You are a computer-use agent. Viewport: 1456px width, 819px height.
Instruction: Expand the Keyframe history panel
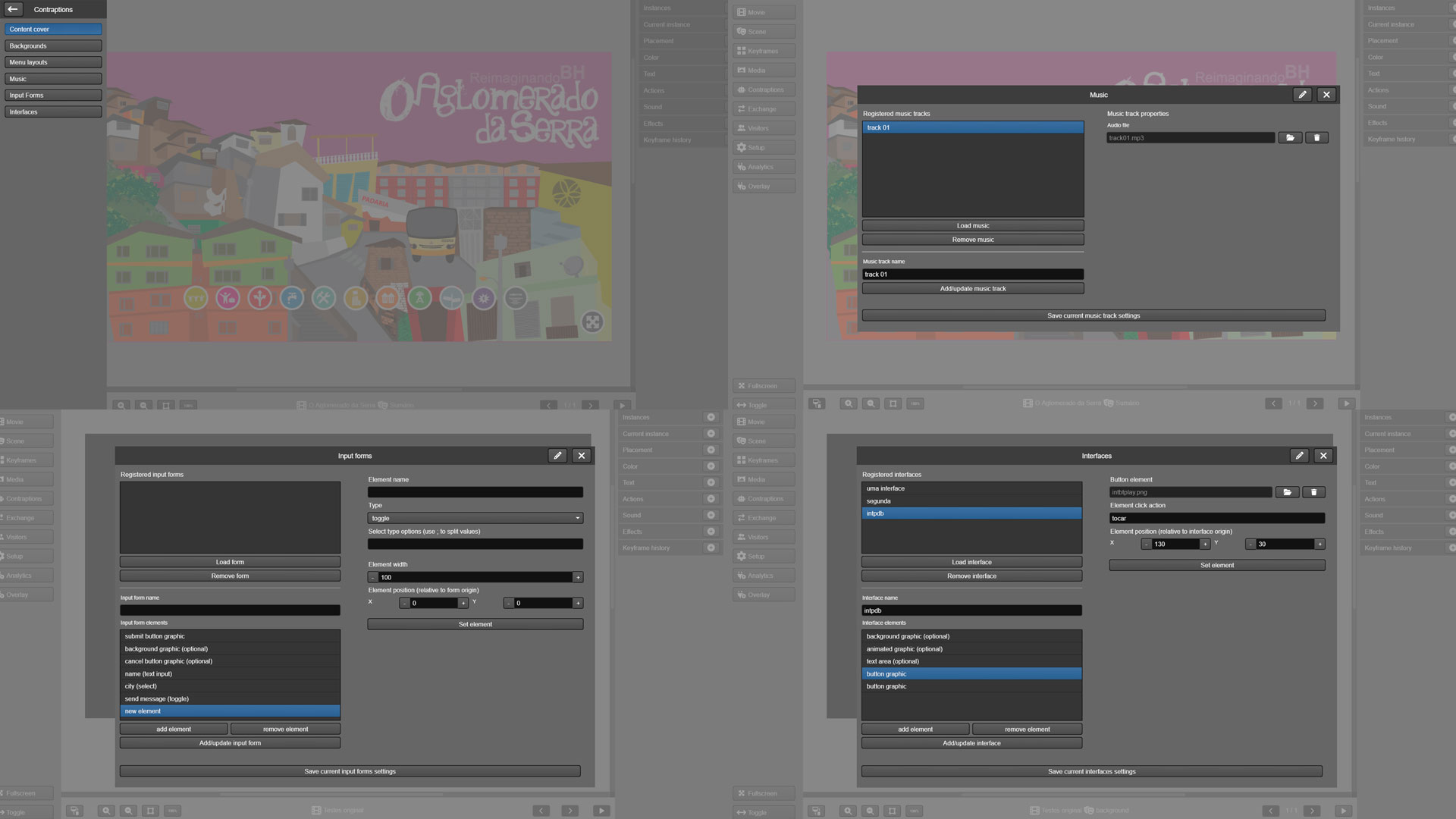(x=711, y=548)
